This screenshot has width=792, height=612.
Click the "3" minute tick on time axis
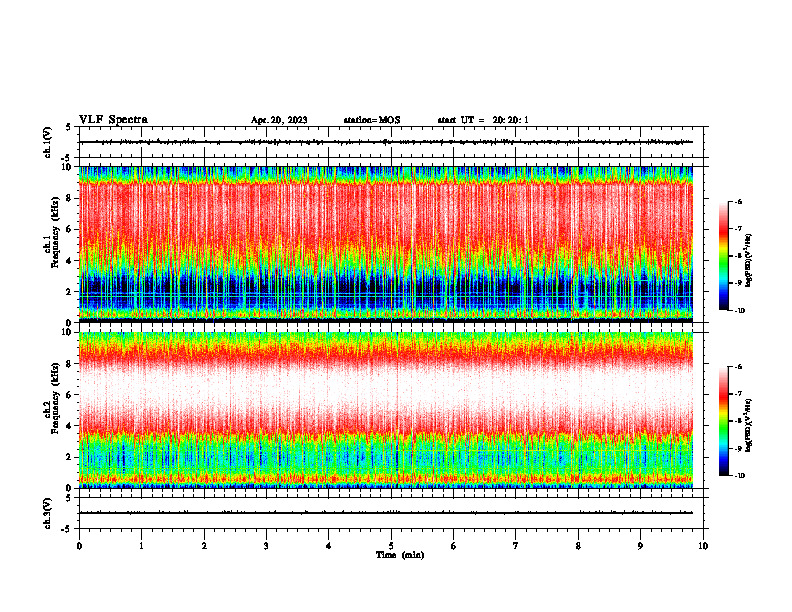266,546
